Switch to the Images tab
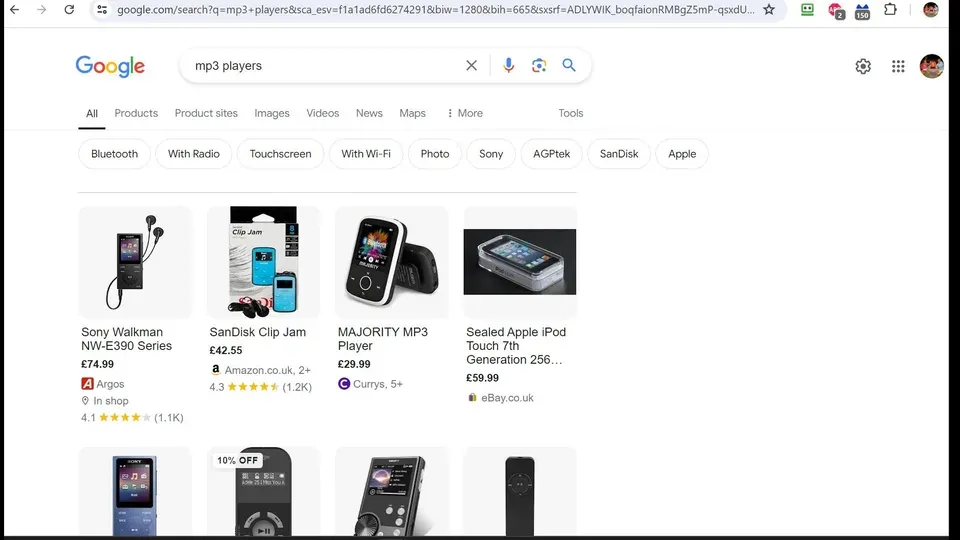Image resolution: width=960 pixels, height=540 pixels. coord(272,113)
